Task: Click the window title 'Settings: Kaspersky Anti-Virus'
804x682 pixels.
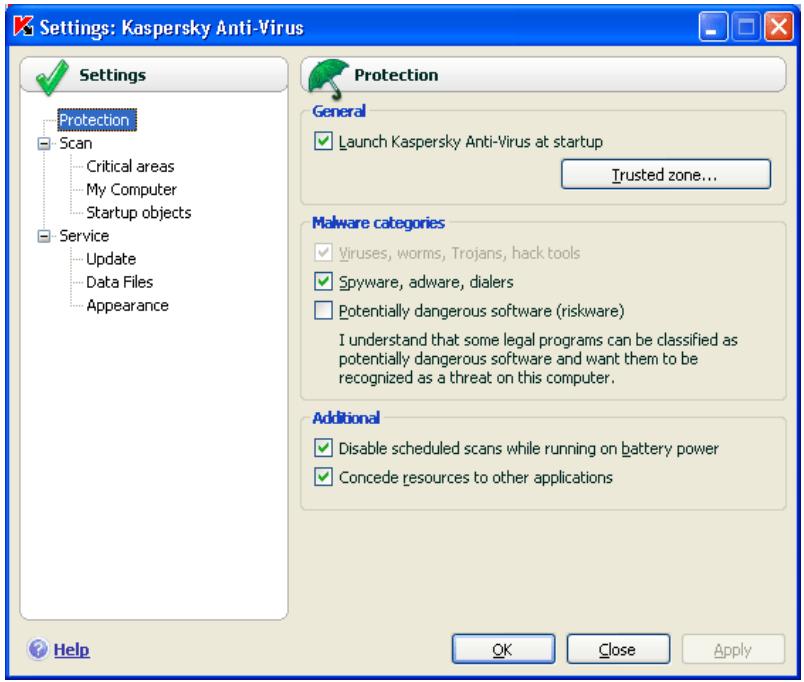Action: click(x=171, y=27)
